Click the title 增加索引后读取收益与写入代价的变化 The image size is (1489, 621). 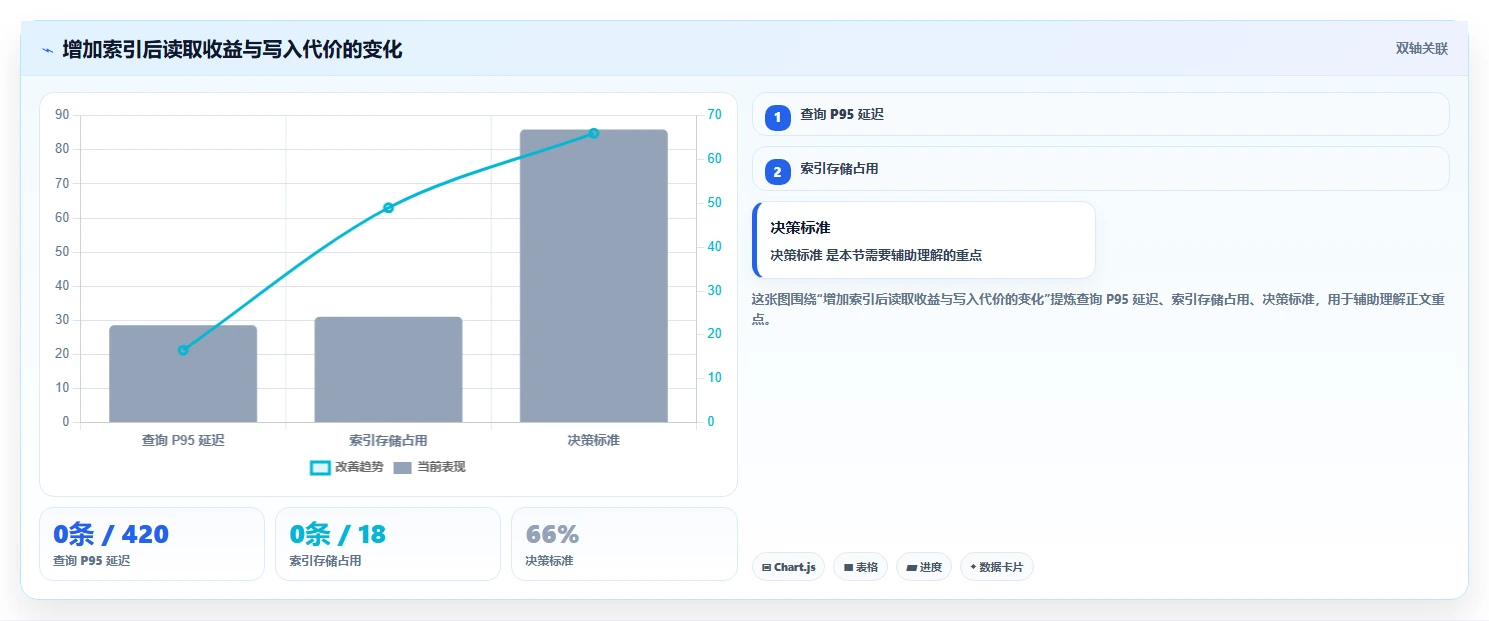[232, 49]
